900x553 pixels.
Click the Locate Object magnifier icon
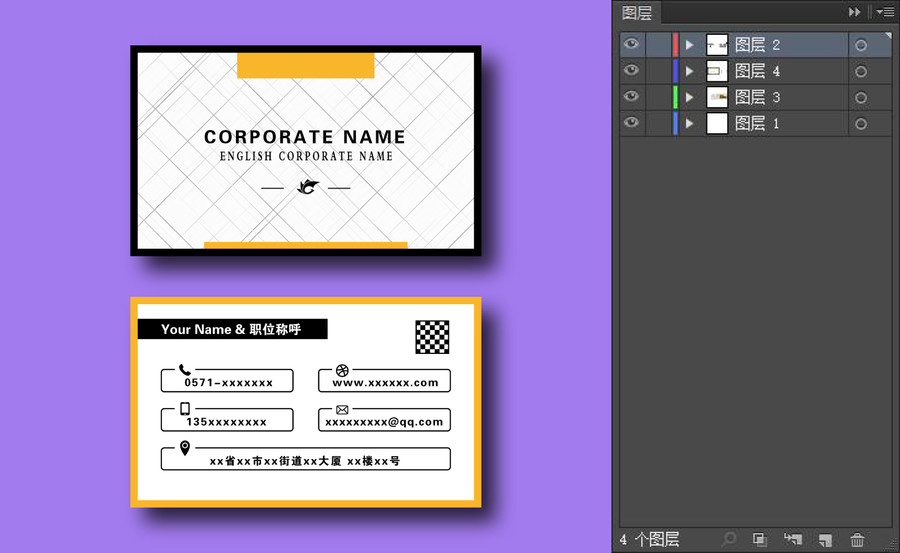coord(729,539)
